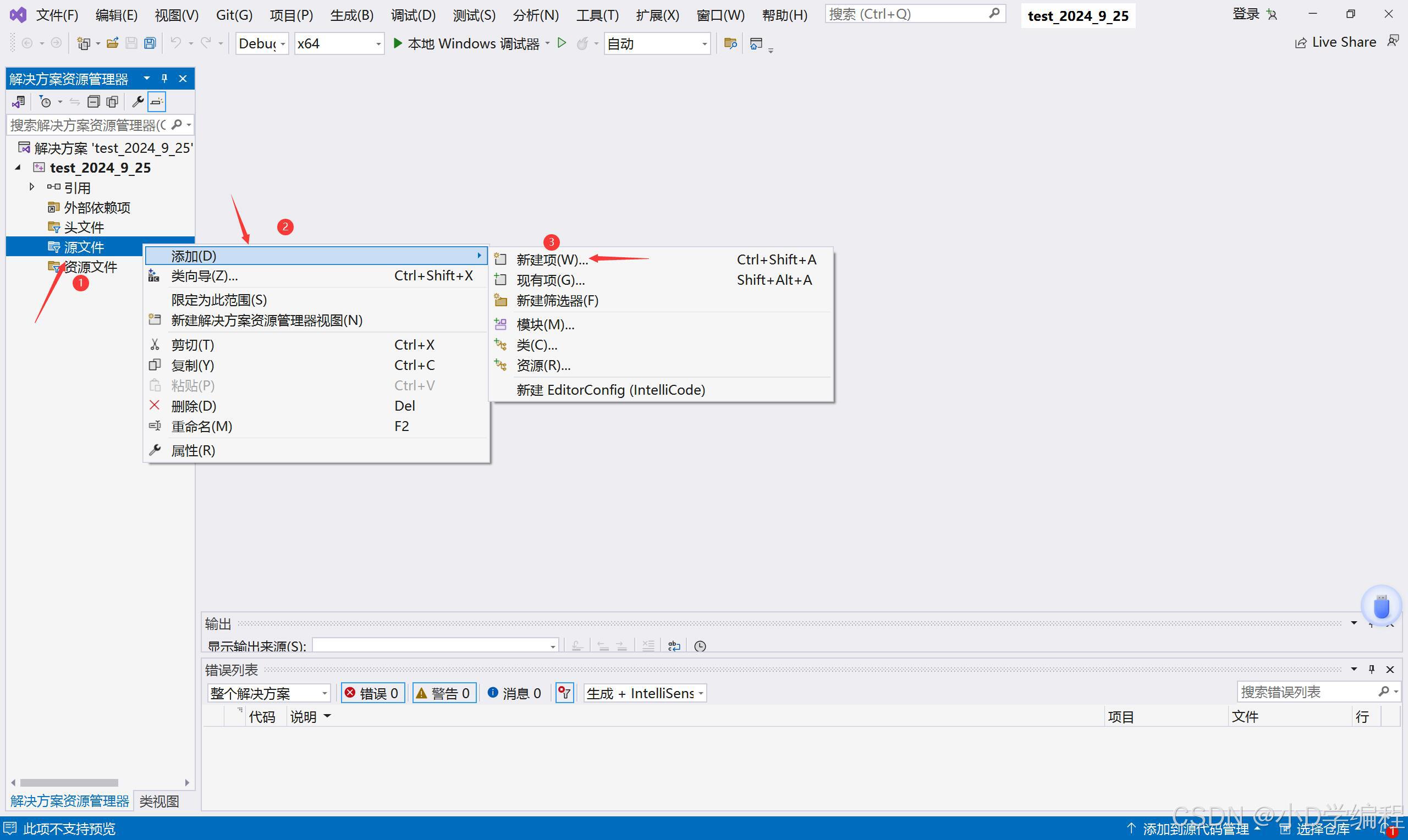
Task: Toggle the Errors 0 filter button
Action: point(372,693)
